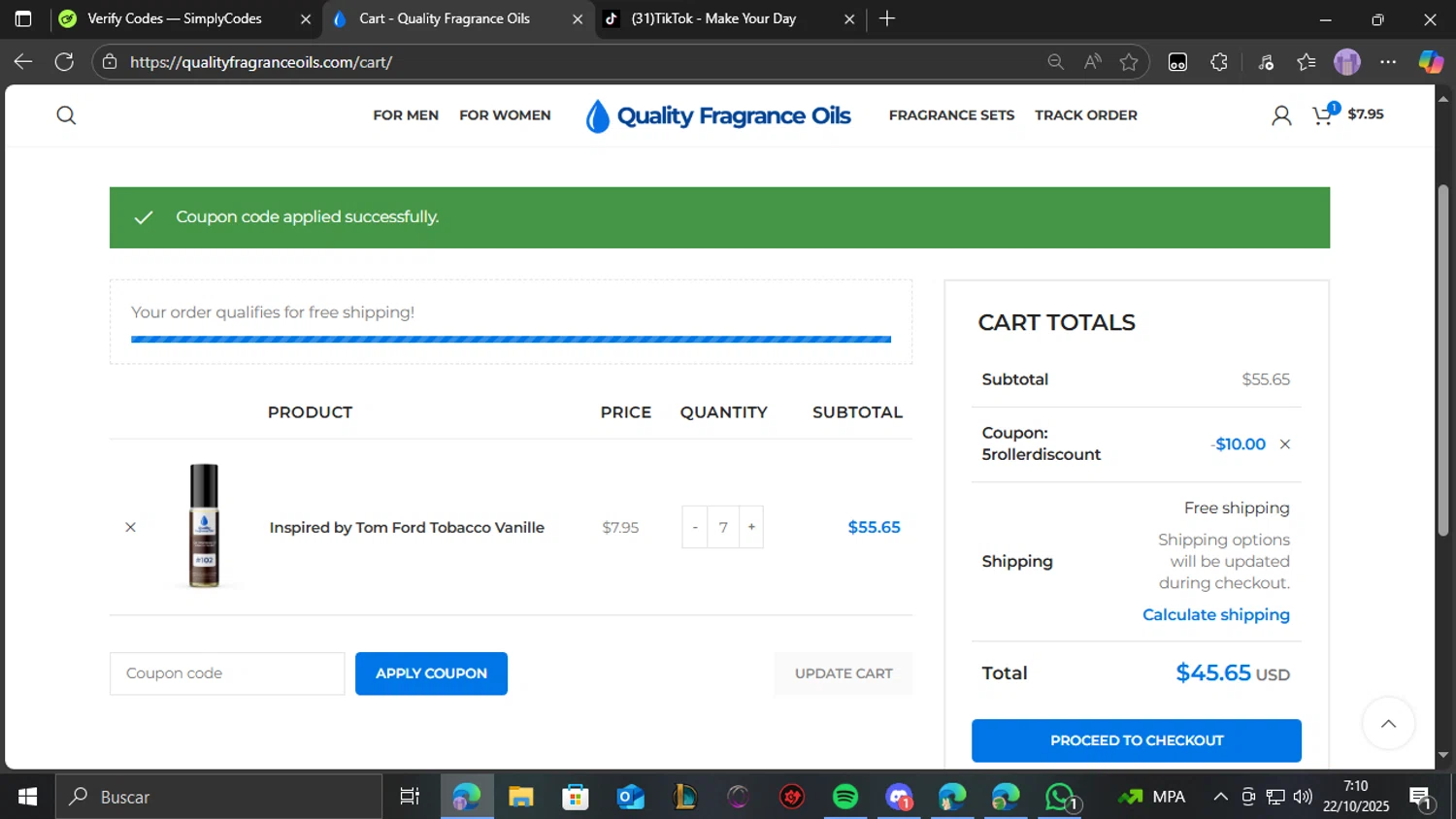The width and height of the screenshot is (1456, 819).
Task: Close the Cart - Quality Fragrance Oils tab
Action: [578, 19]
